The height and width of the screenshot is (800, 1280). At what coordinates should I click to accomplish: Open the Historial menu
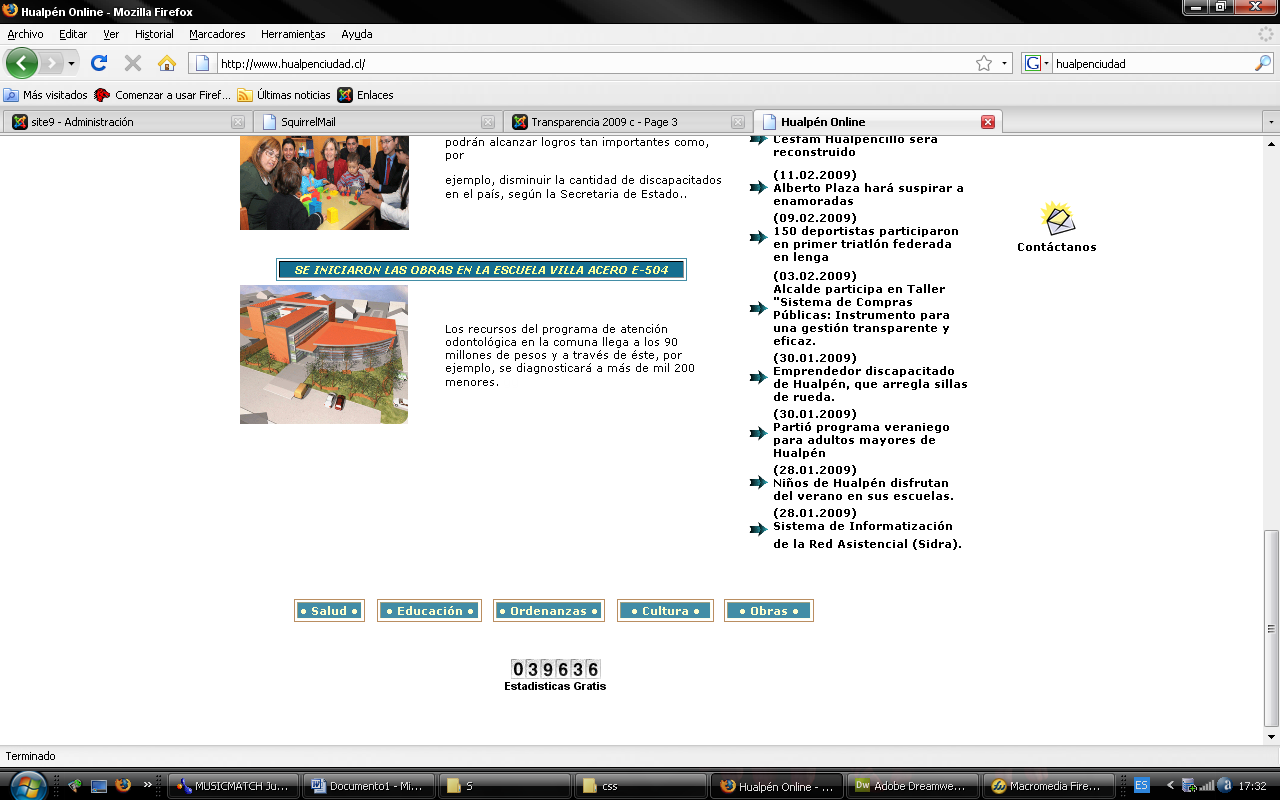pyautogui.click(x=154, y=34)
